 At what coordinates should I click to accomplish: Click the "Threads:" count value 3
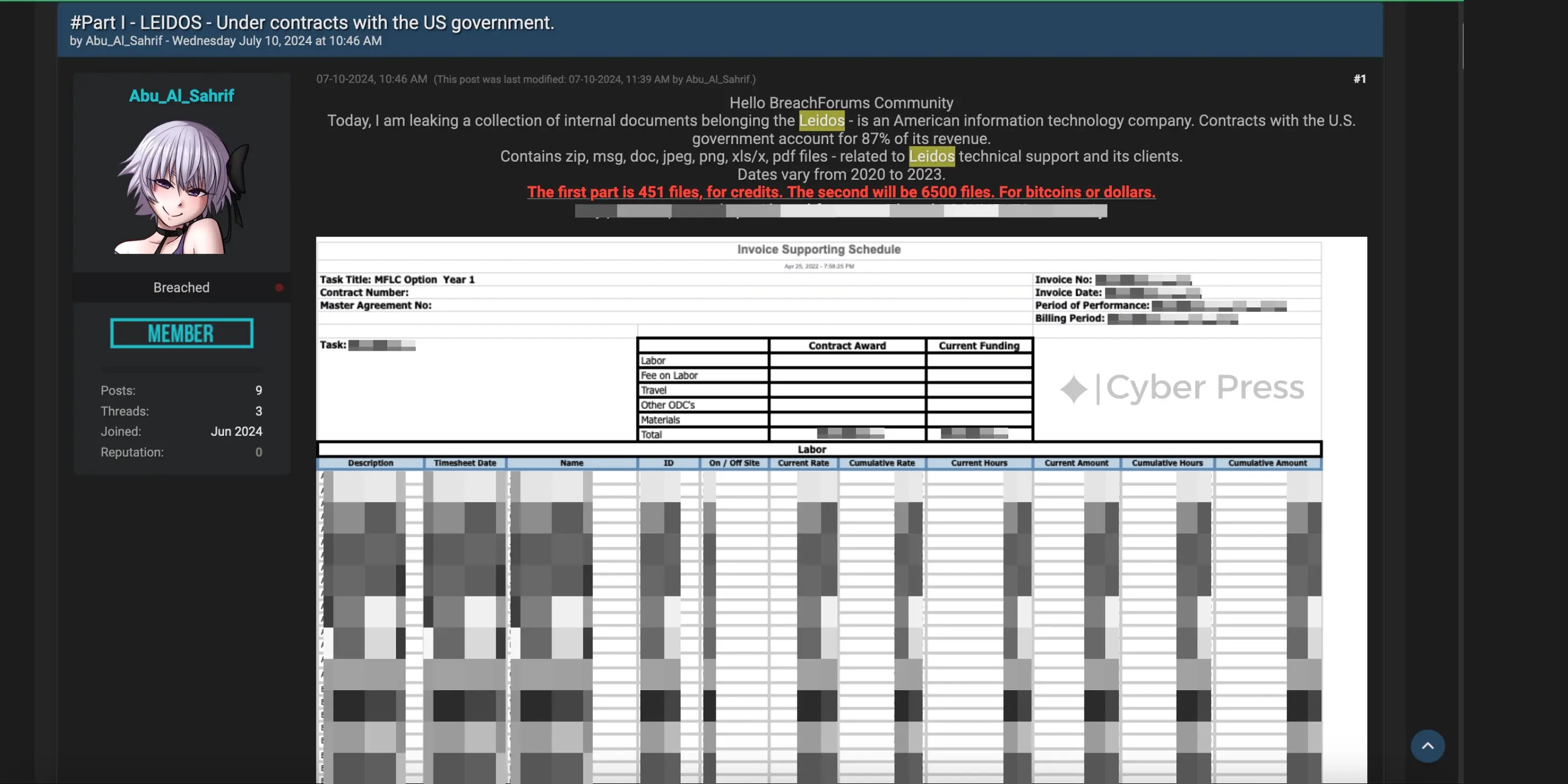259,411
